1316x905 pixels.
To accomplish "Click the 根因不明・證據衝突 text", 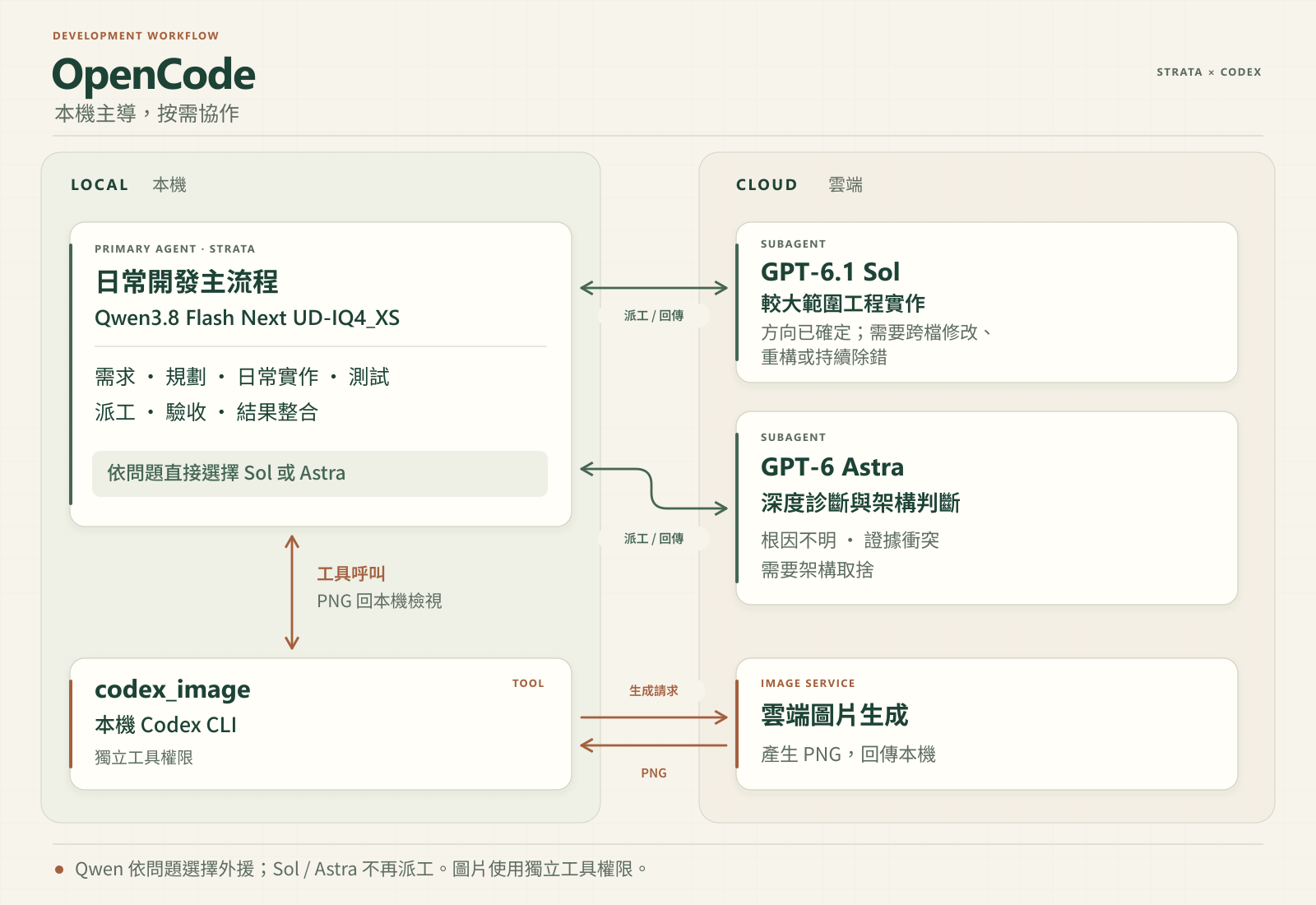I will (850, 541).
